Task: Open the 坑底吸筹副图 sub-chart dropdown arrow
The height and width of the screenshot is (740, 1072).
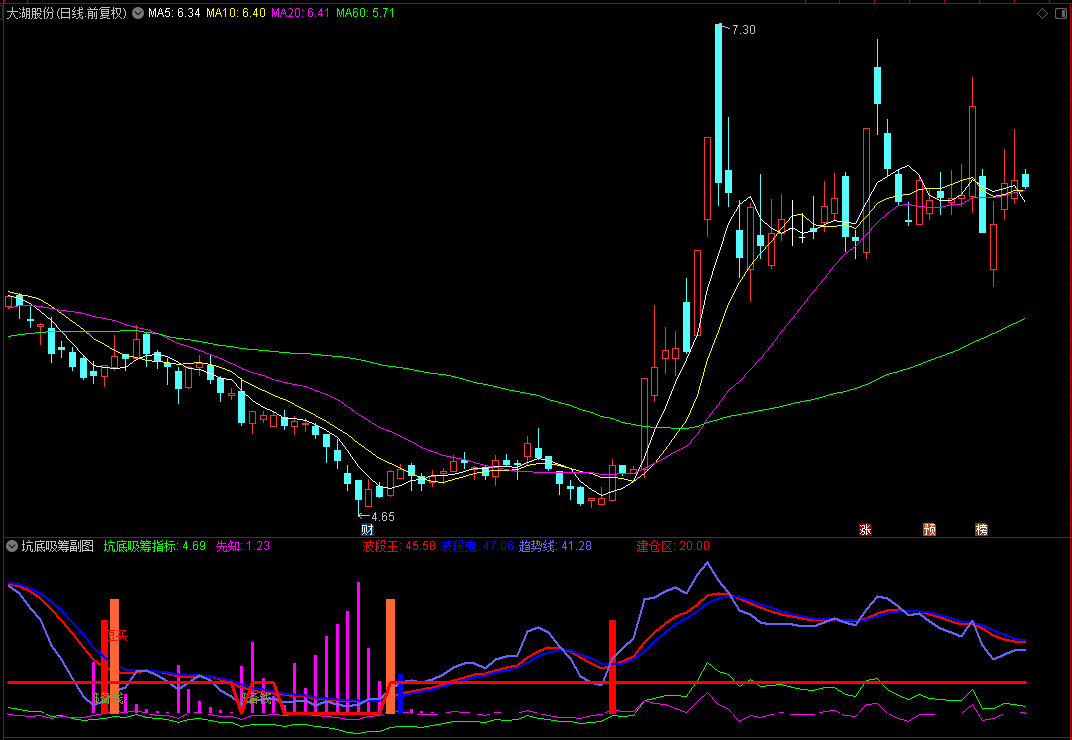Action: pyautogui.click(x=12, y=546)
